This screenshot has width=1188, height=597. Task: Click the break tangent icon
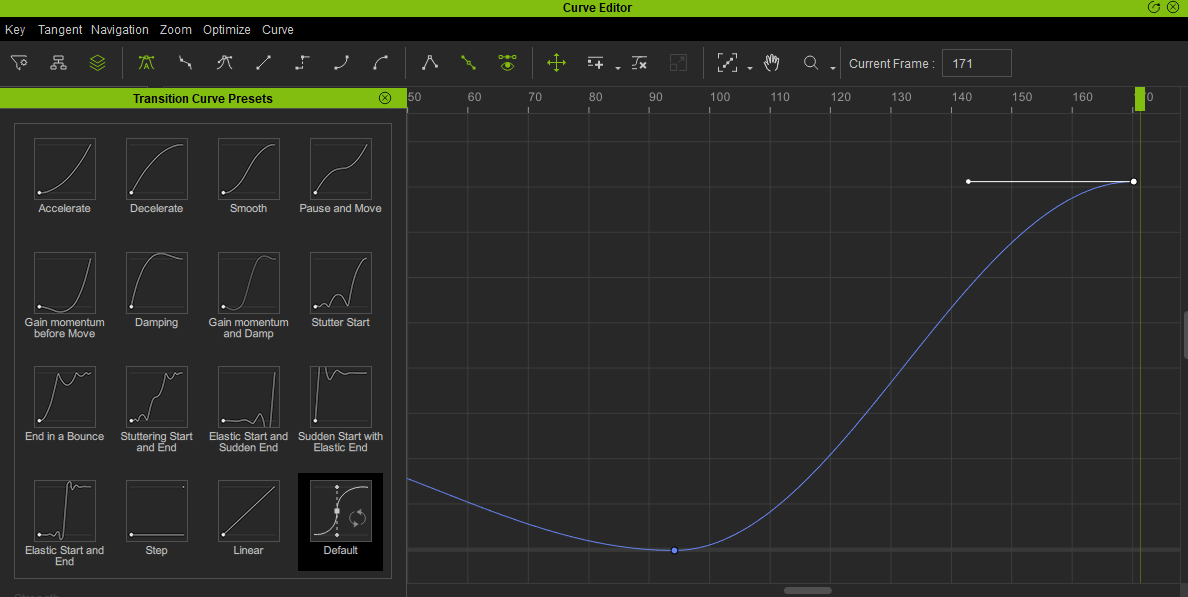click(x=430, y=63)
